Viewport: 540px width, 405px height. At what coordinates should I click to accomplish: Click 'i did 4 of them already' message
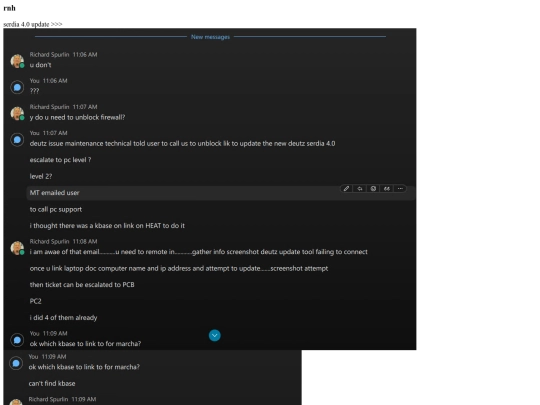point(63,318)
